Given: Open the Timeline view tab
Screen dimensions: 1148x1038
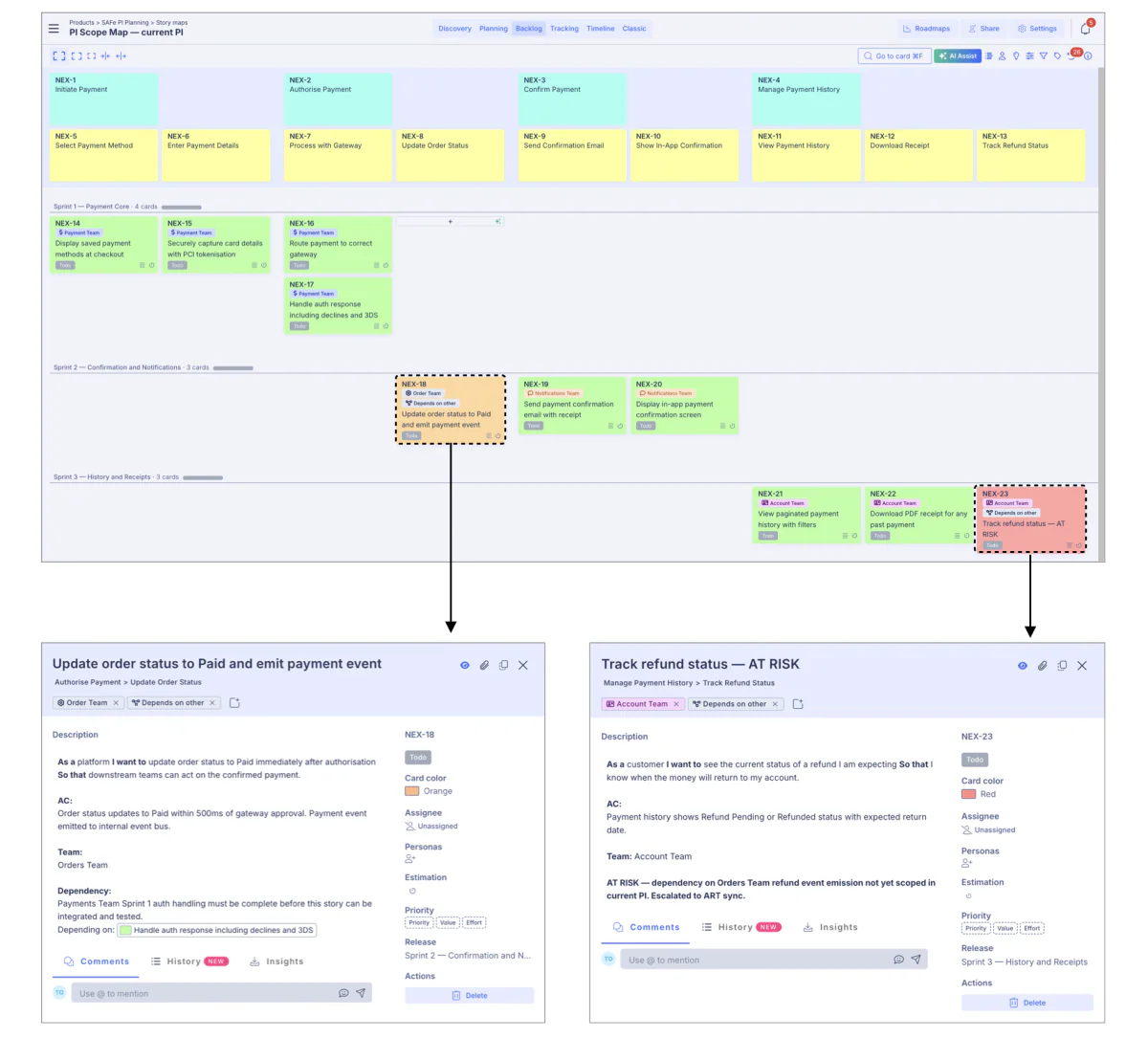Looking at the screenshot, I should coord(601,29).
